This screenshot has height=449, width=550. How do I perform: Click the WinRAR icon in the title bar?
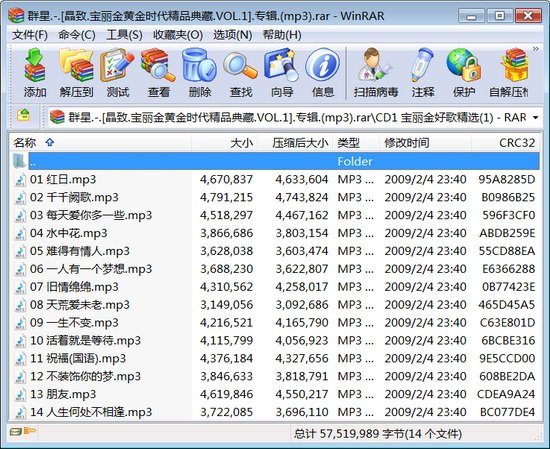(16, 15)
